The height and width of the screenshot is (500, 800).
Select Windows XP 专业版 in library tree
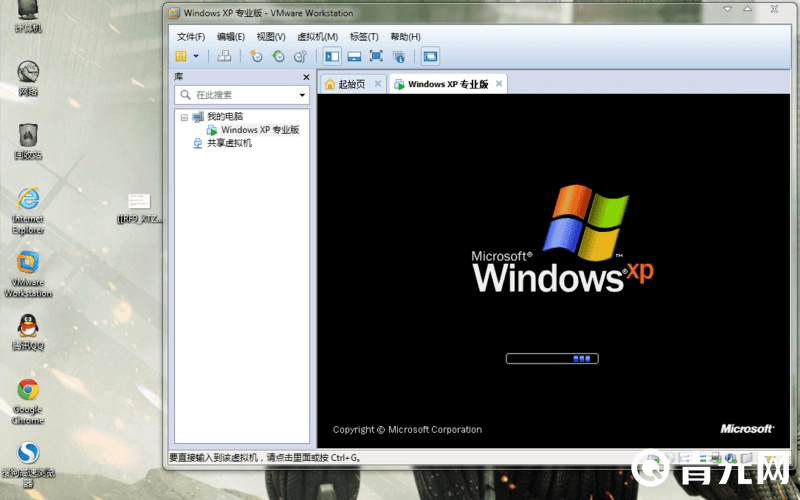pos(260,130)
